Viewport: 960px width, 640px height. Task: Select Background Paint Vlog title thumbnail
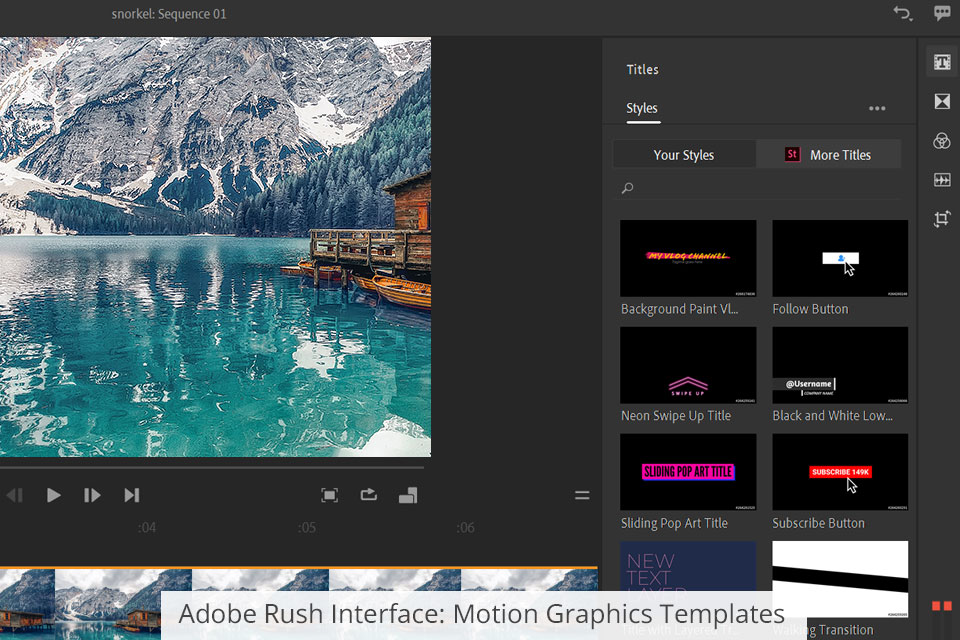coord(688,258)
